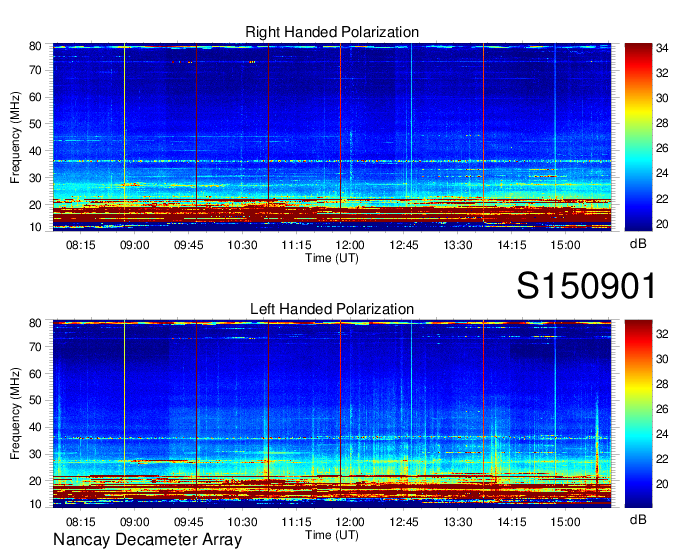680x552 pixels.
Task: Click the "34" value on Right Handed colorbar
Action: [662, 48]
